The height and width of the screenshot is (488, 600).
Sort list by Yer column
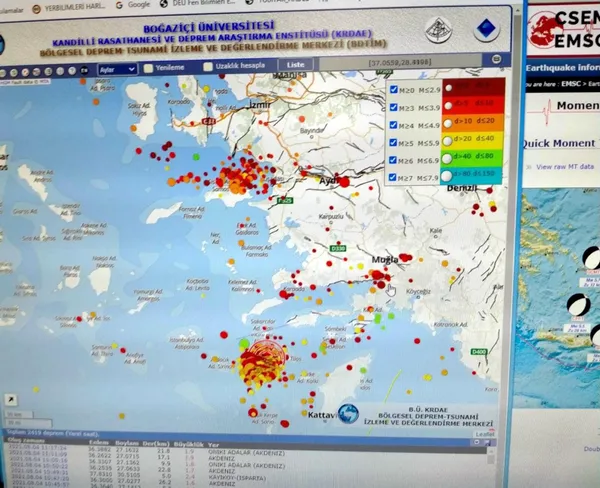213,445
